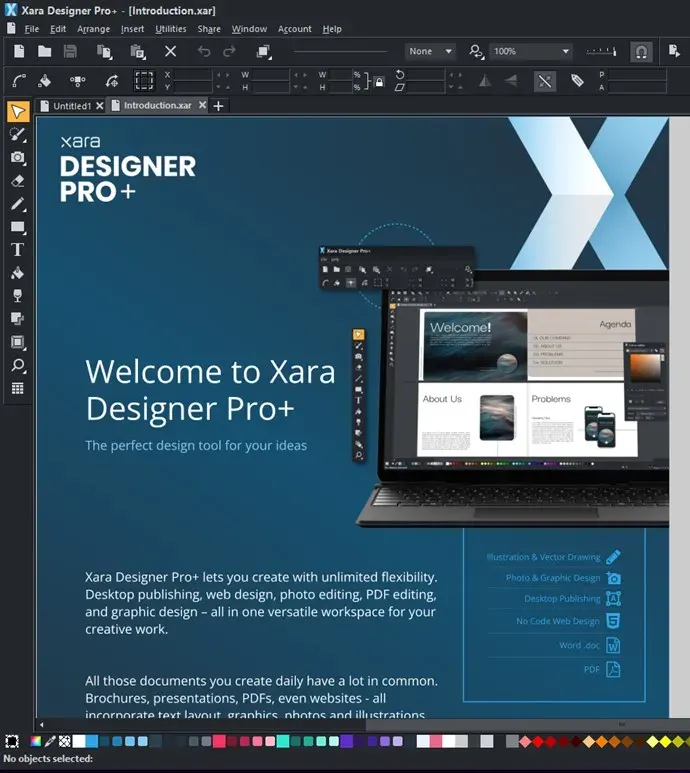The height and width of the screenshot is (773, 690).
Task: Click 'Illustration & Vector Drawing' text
Action: (543, 557)
